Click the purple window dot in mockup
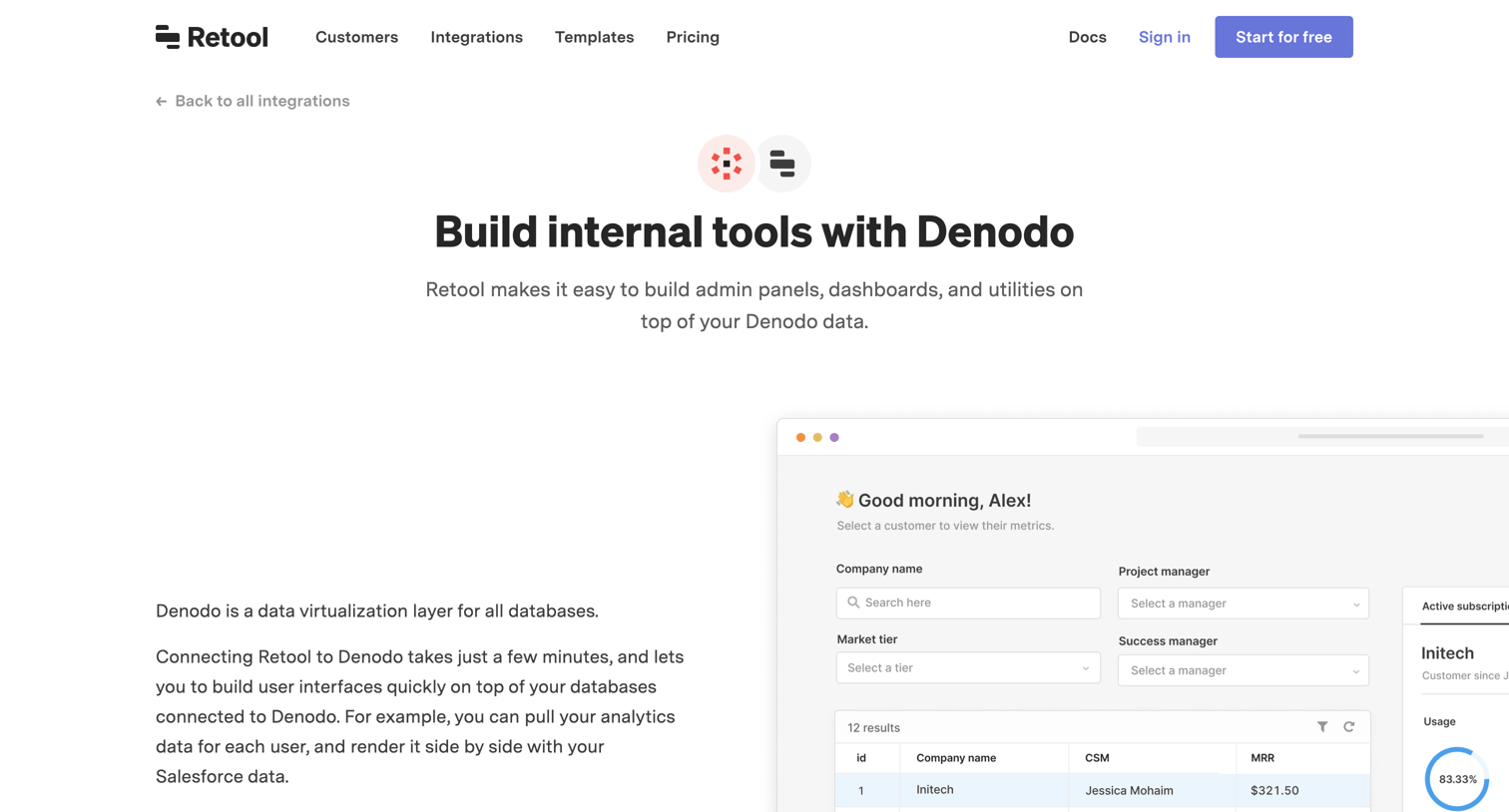The image size is (1509, 812). pos(834,437)
